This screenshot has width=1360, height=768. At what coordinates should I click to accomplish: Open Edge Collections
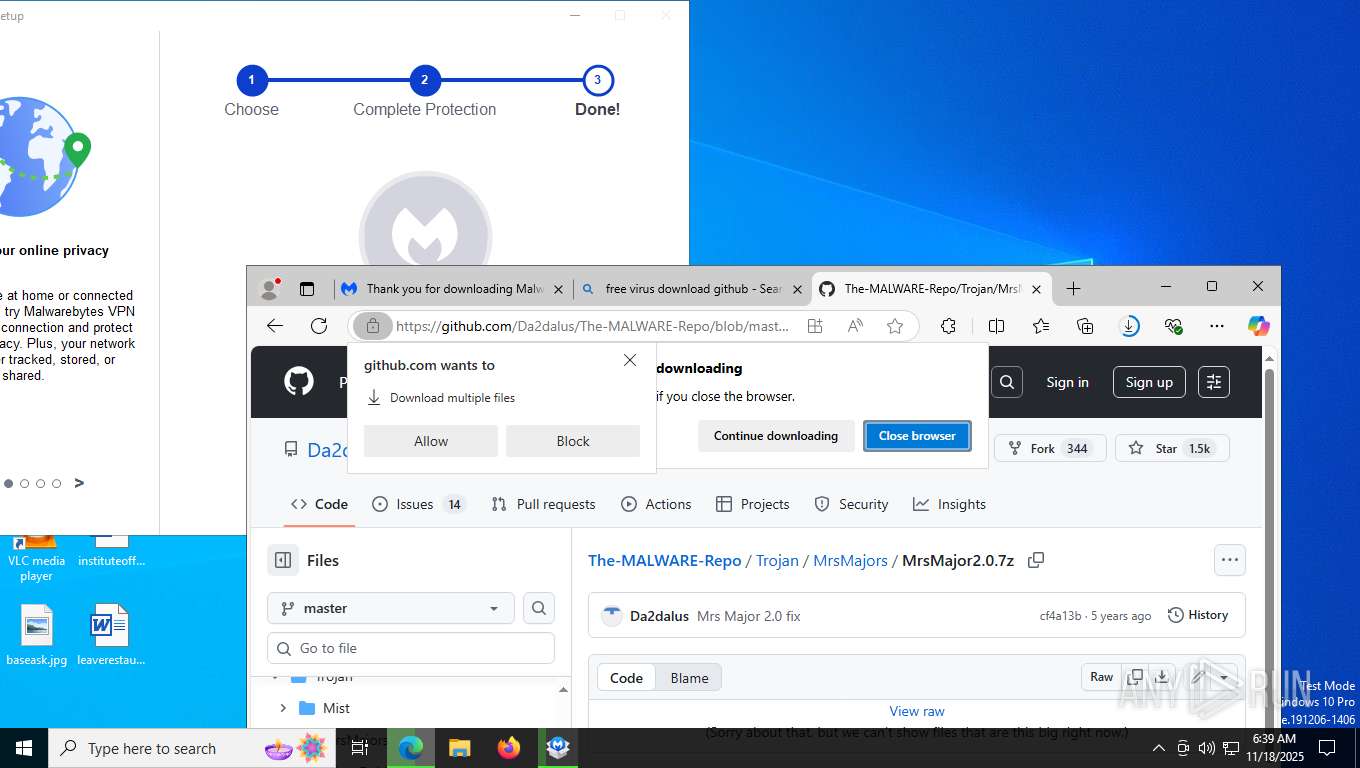[1085, 326]
